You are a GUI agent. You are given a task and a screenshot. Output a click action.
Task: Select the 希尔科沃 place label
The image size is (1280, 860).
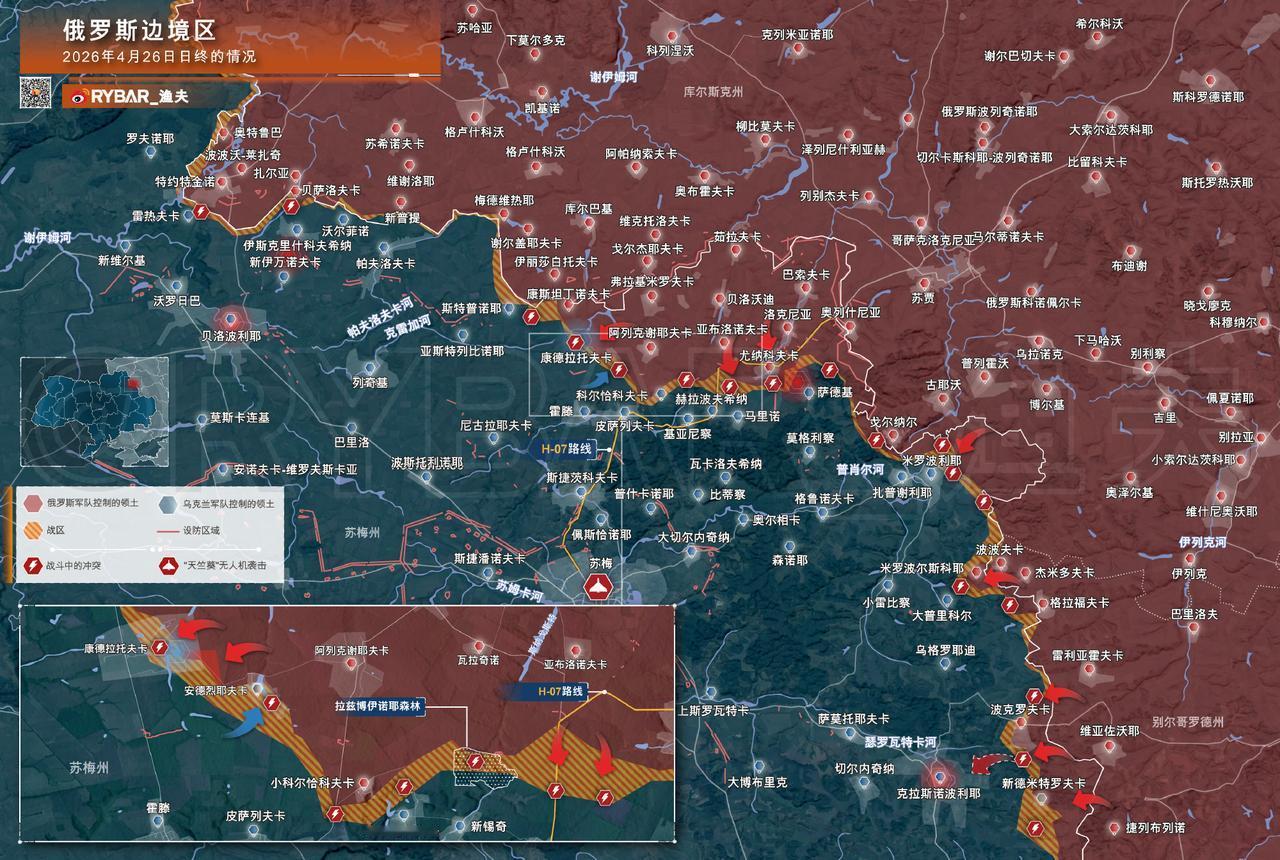pyautogui.click(x=1100, y=23)
